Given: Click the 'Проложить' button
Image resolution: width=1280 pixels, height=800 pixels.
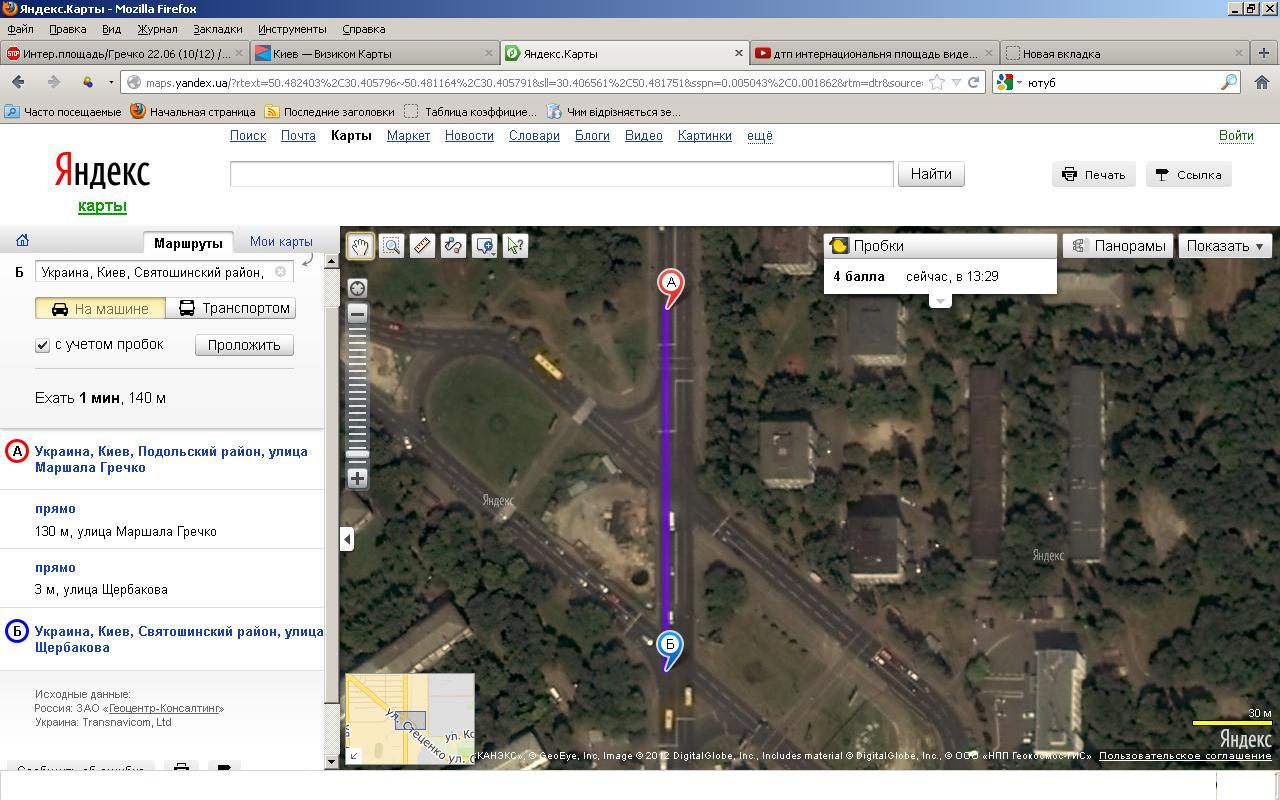Looking at the screenshot, I should click(x=244, y=345).
